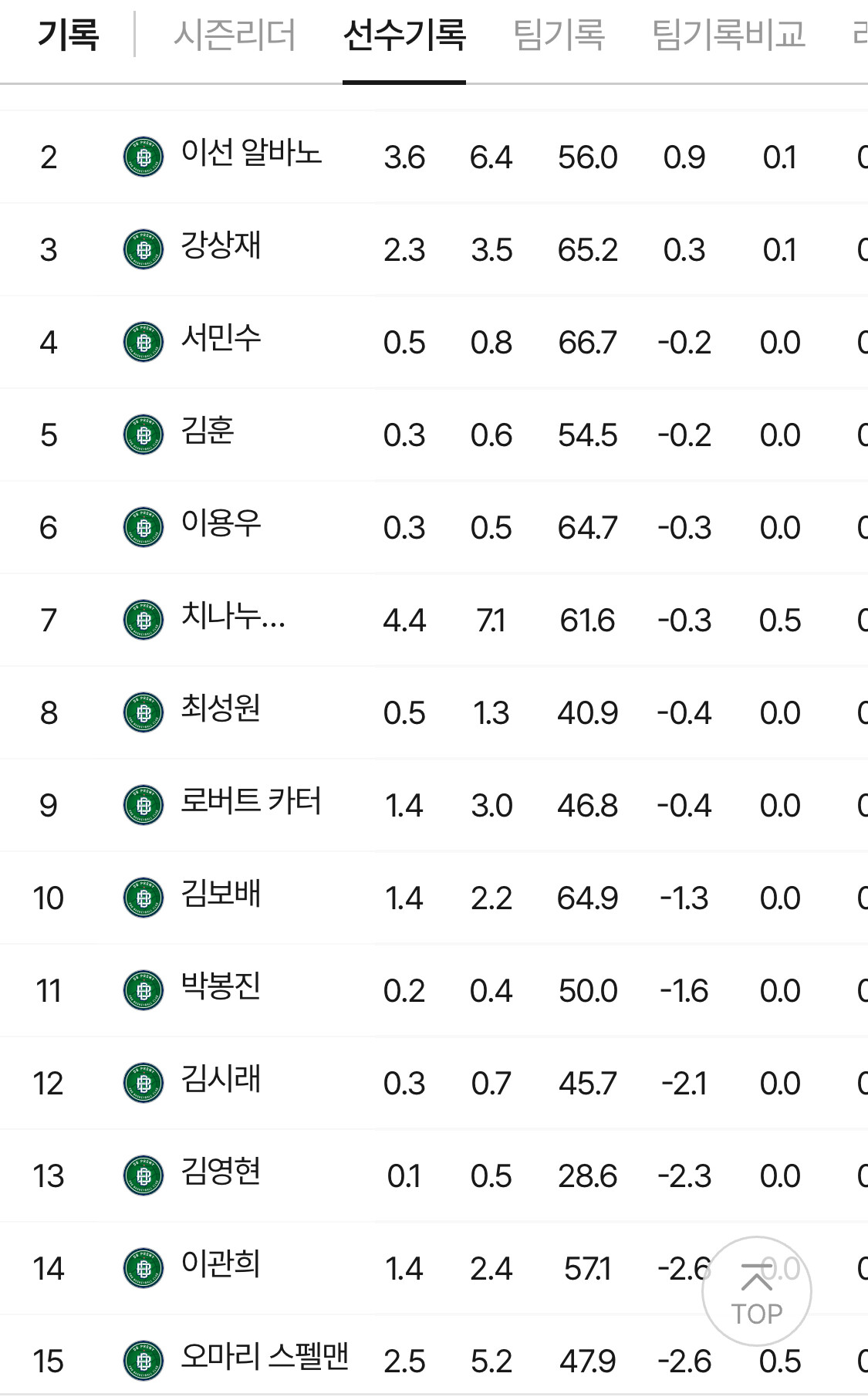
Task: Click team logo icon beside 김시래
Action: point(144,1083)
